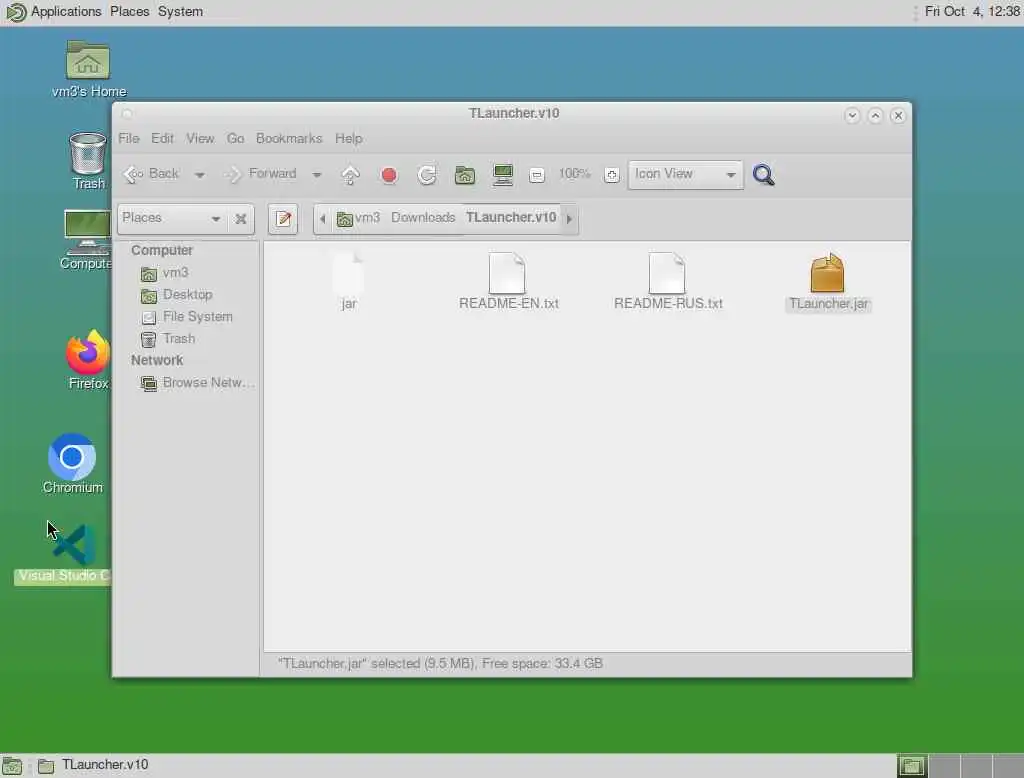Viewport: 1024px width, 778px height.
Task: Go to Downloads in the path bar
Action: tap(423, 218)
